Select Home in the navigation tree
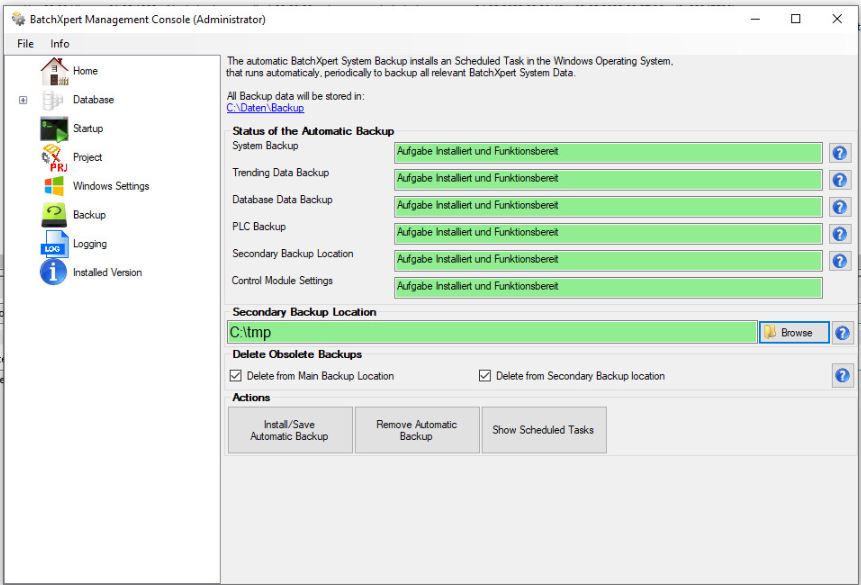Viewport: 861px width, 585px height. pyautogui.click(x=85, y=71)
